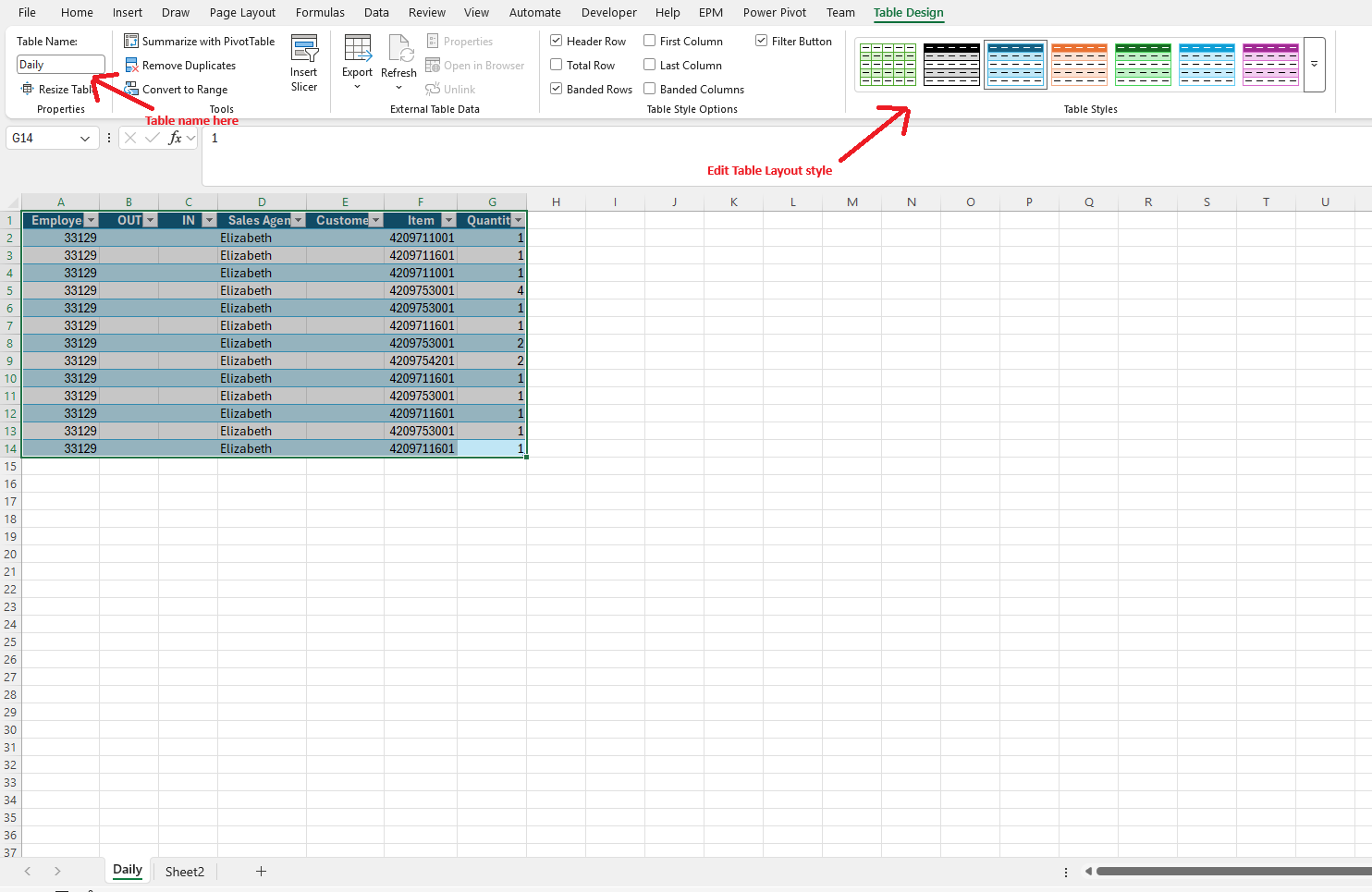This screenshot has height=892, width=1372.
Task: Select the Table Design tab
Action: point(909,12)
